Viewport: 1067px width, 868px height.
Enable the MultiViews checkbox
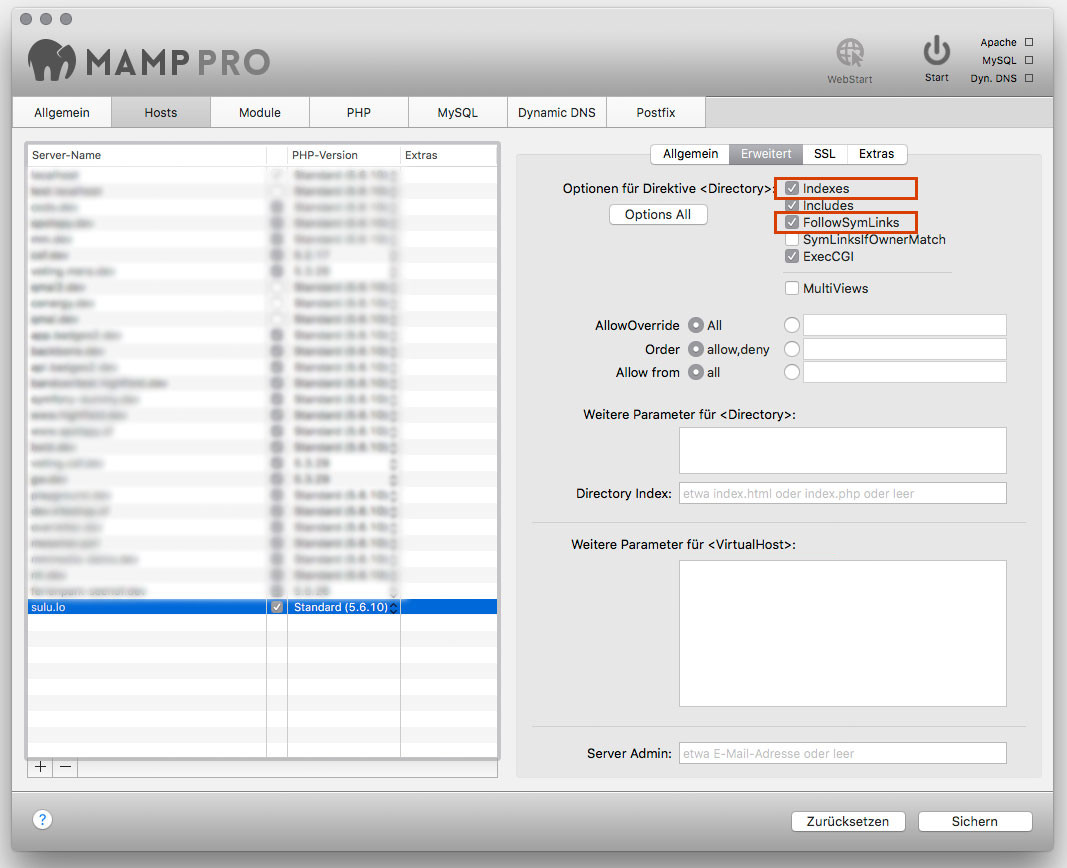[791, 288]
